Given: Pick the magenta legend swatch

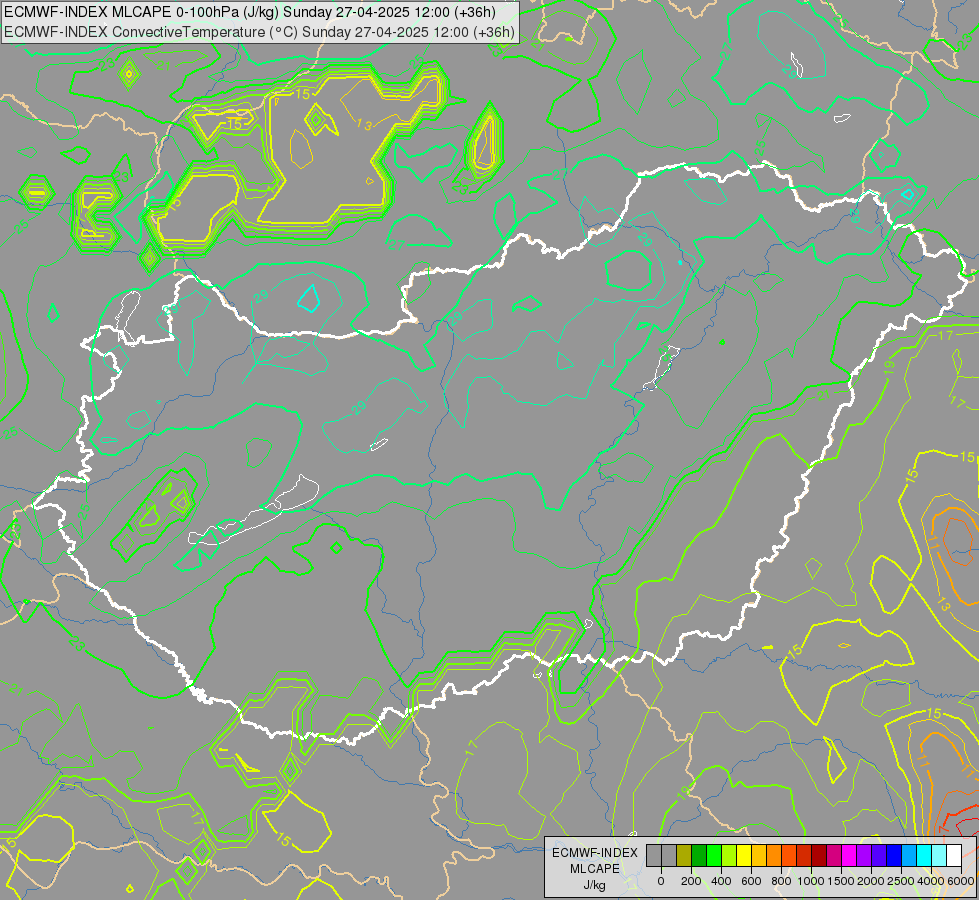Looking at the screenshot, I should 849,855.
